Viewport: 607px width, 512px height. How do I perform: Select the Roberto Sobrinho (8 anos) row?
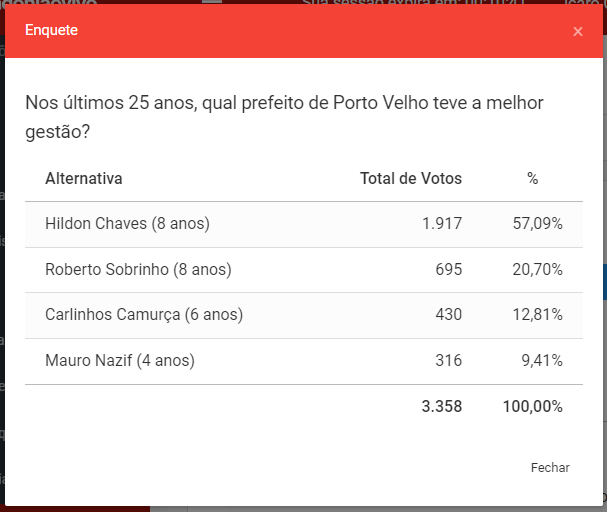(138, 269)
